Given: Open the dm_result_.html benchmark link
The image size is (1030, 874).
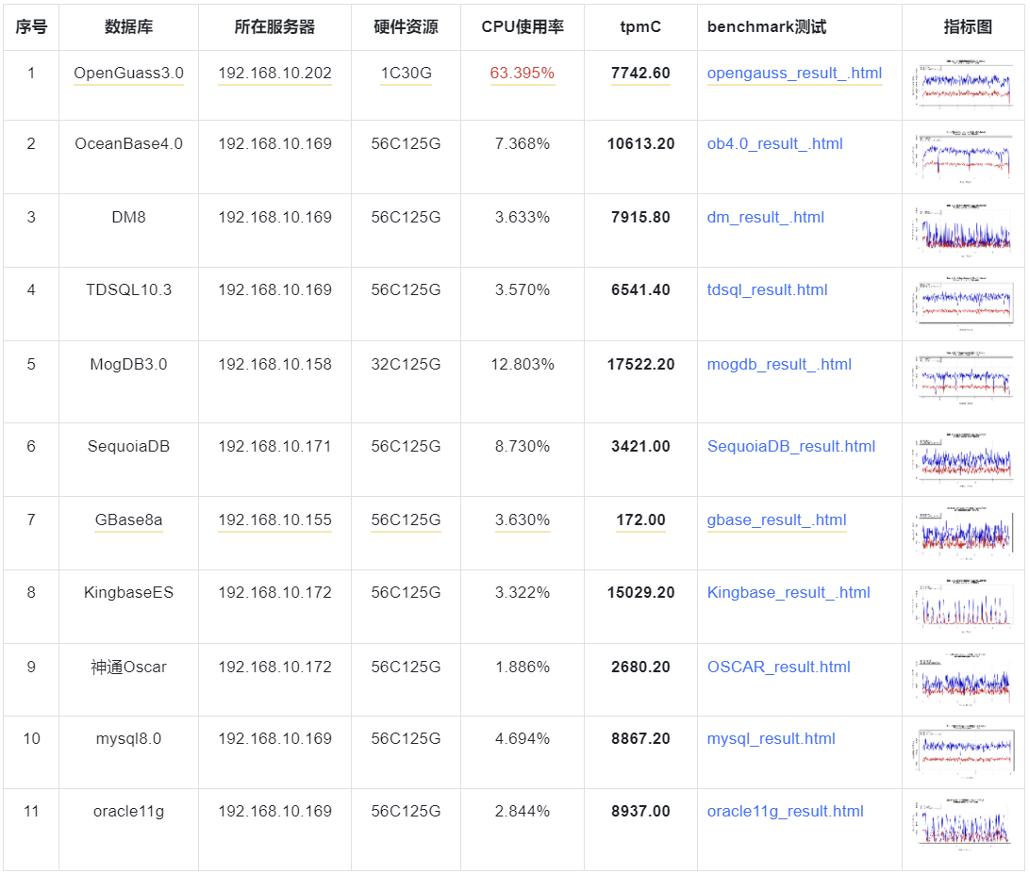Looking at the screenshot, I should coord(765,217).
